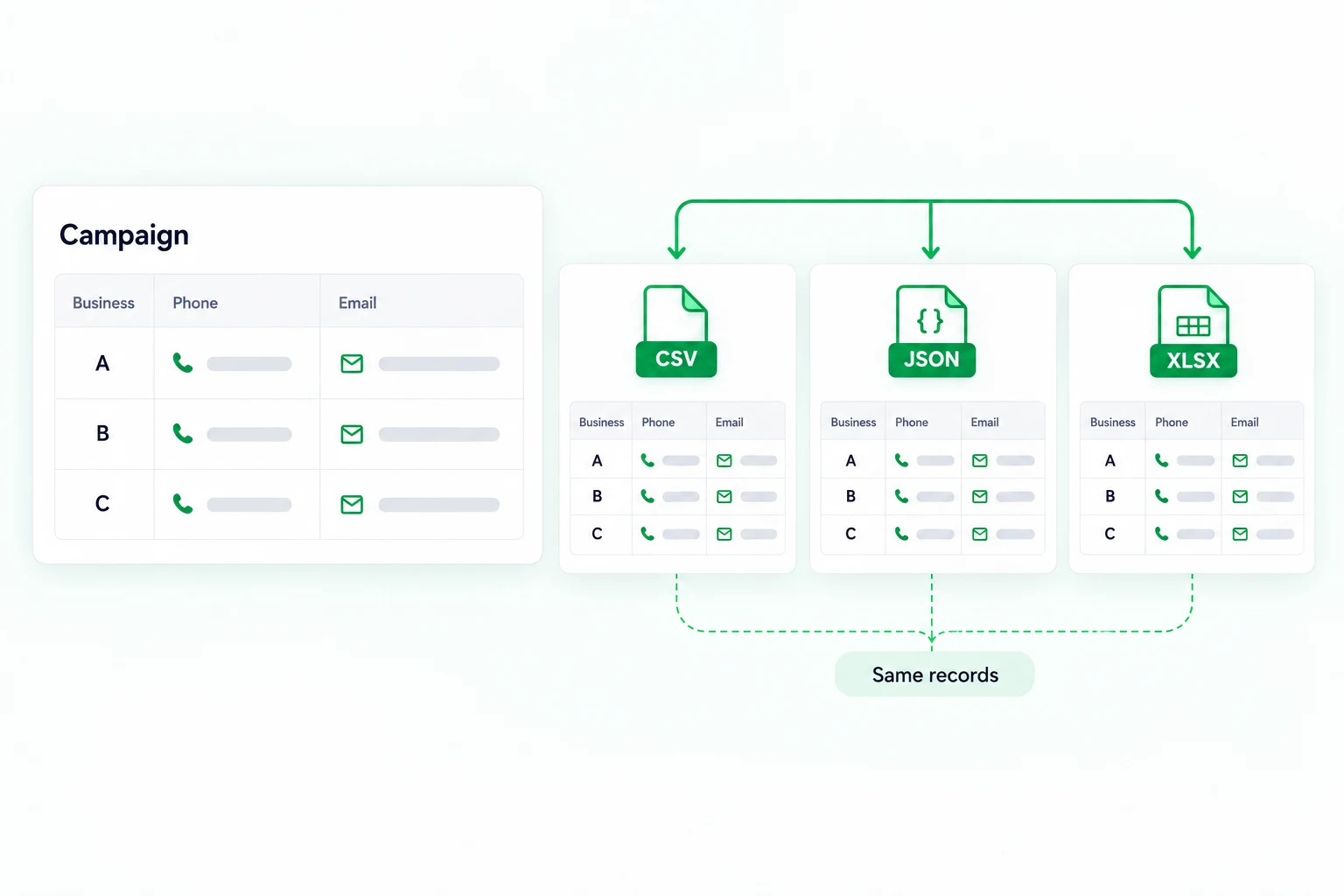Select business "B" in the Campaign table
1344x896 pixels.
102,433
